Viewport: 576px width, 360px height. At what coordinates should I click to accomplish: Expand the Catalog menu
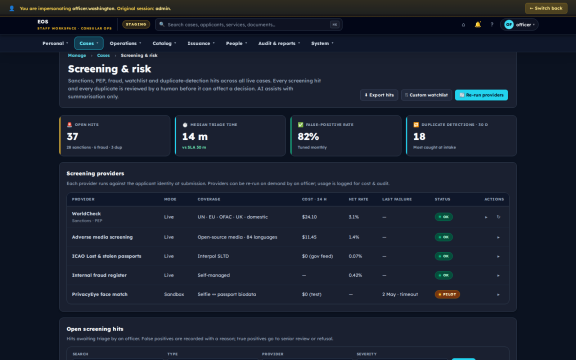[164, 43]
